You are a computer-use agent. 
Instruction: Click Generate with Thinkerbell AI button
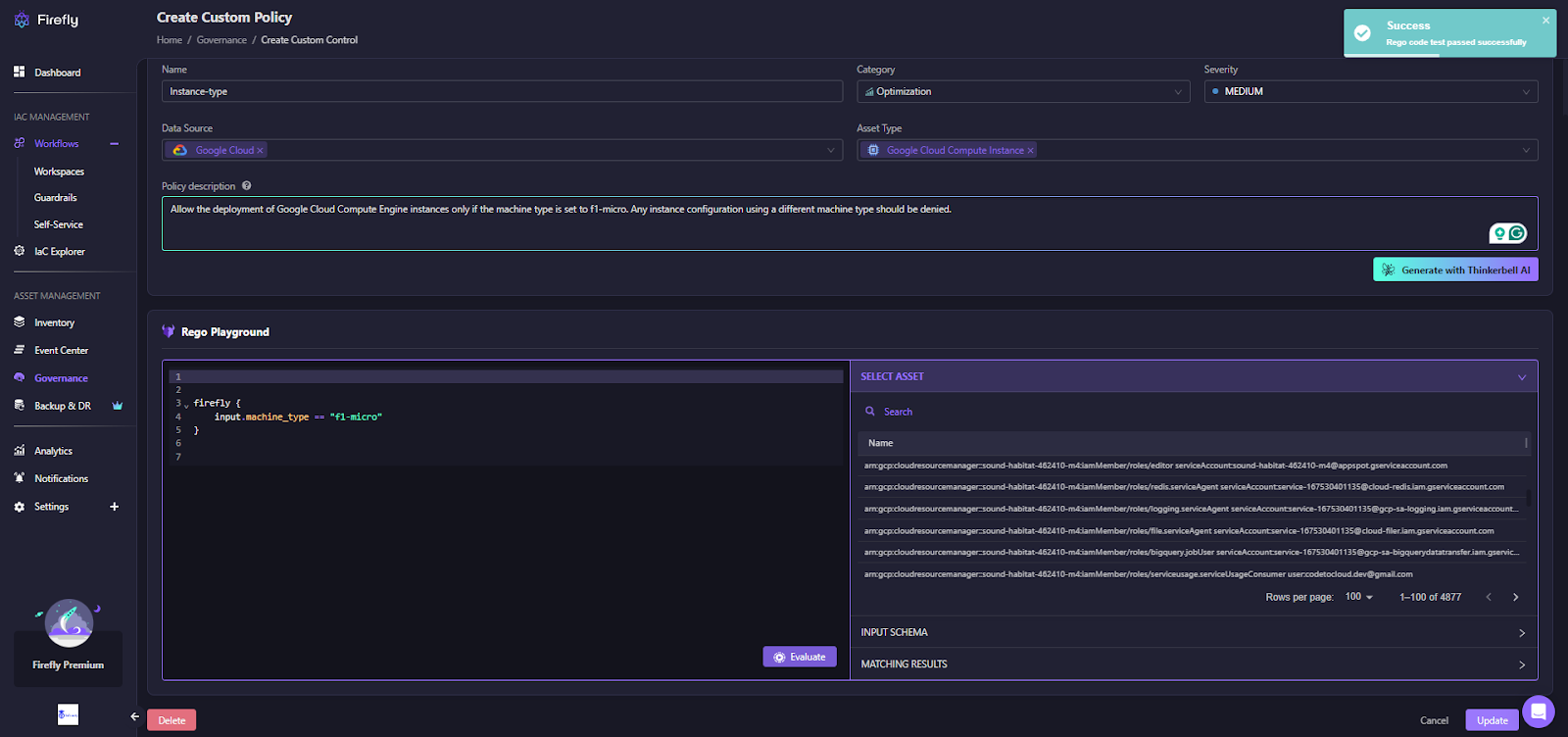pos(1455,270)
